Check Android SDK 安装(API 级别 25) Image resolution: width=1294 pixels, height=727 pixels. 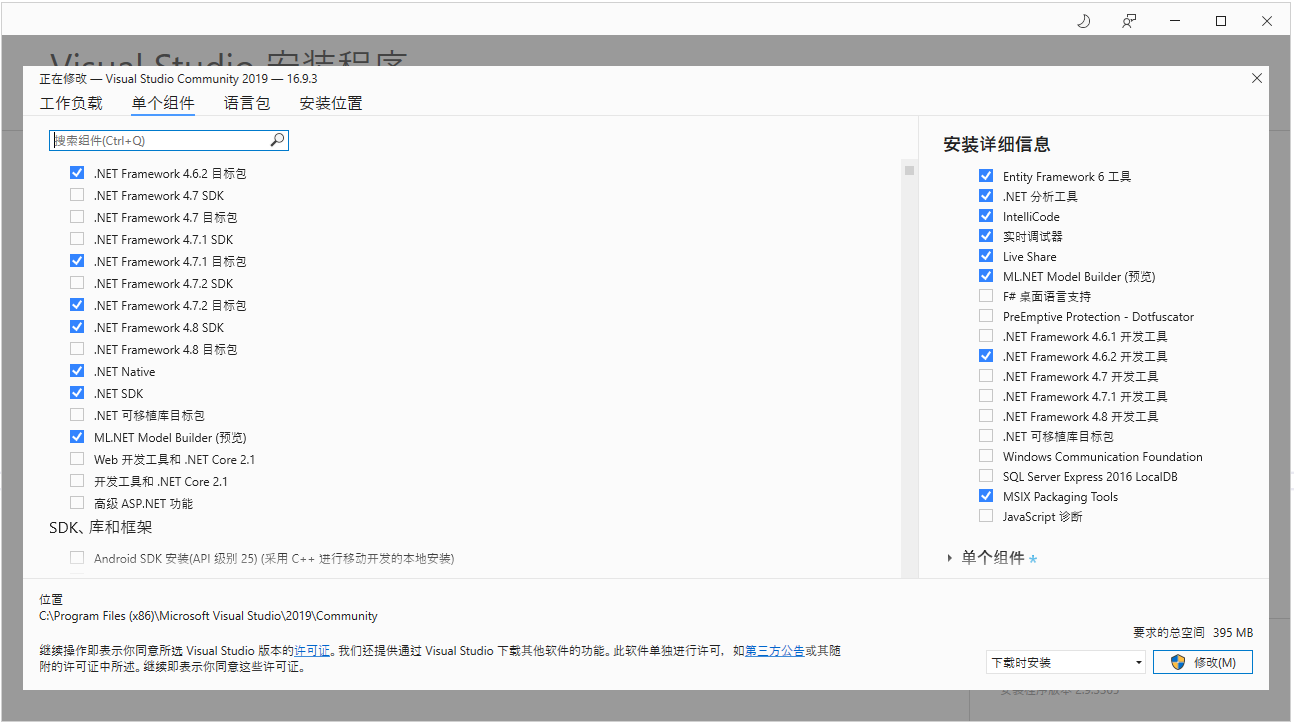pyautogui.click(x=77, y=558)
